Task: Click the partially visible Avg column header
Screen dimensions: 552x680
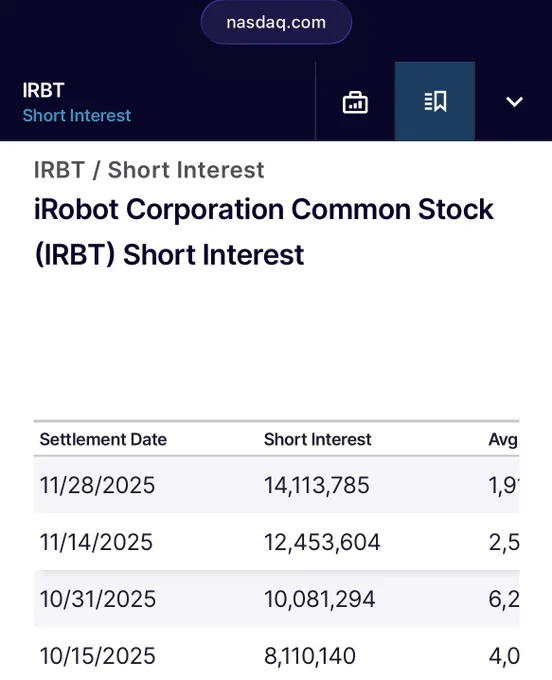Action: (503, 440)
